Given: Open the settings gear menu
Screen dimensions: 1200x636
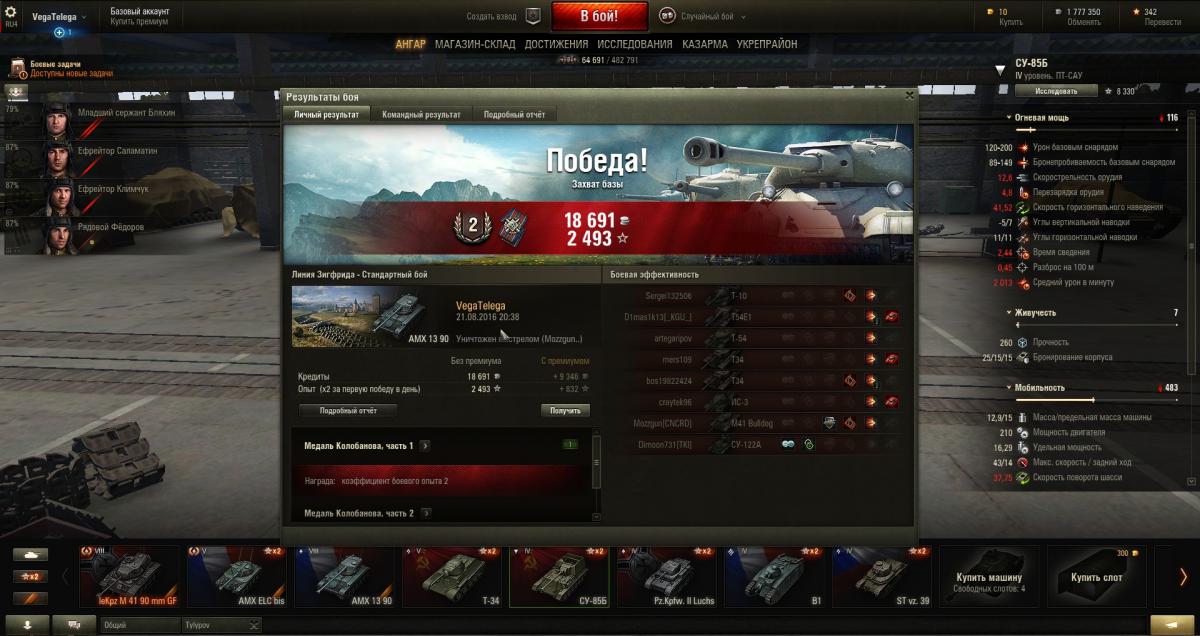Looking at the screenshot, I should point(11,13).
